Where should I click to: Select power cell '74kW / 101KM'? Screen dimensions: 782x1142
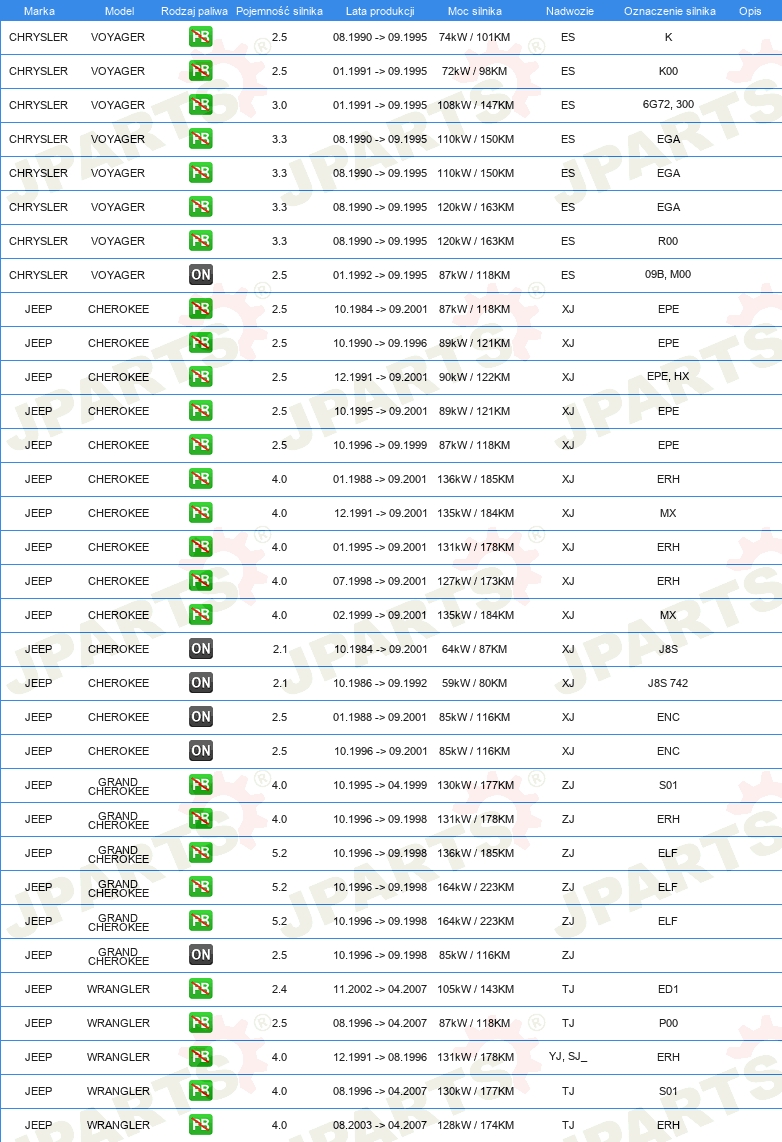pos(475,37)
